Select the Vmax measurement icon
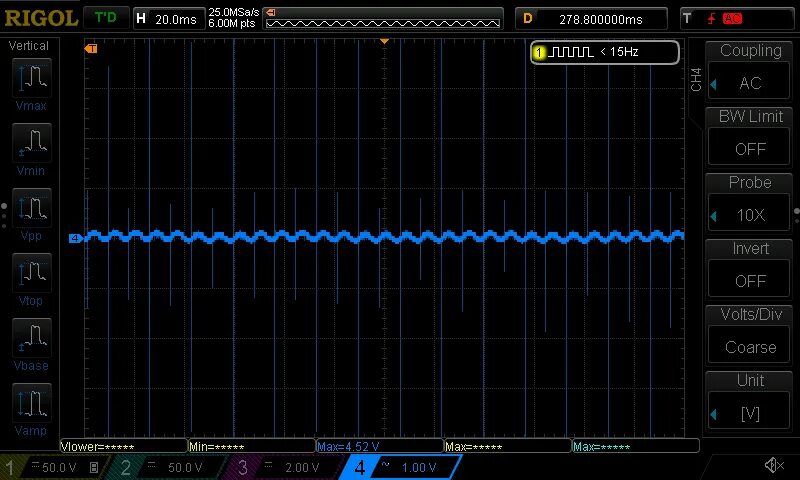This screenshot has height=480, width=800. point(31,78)
